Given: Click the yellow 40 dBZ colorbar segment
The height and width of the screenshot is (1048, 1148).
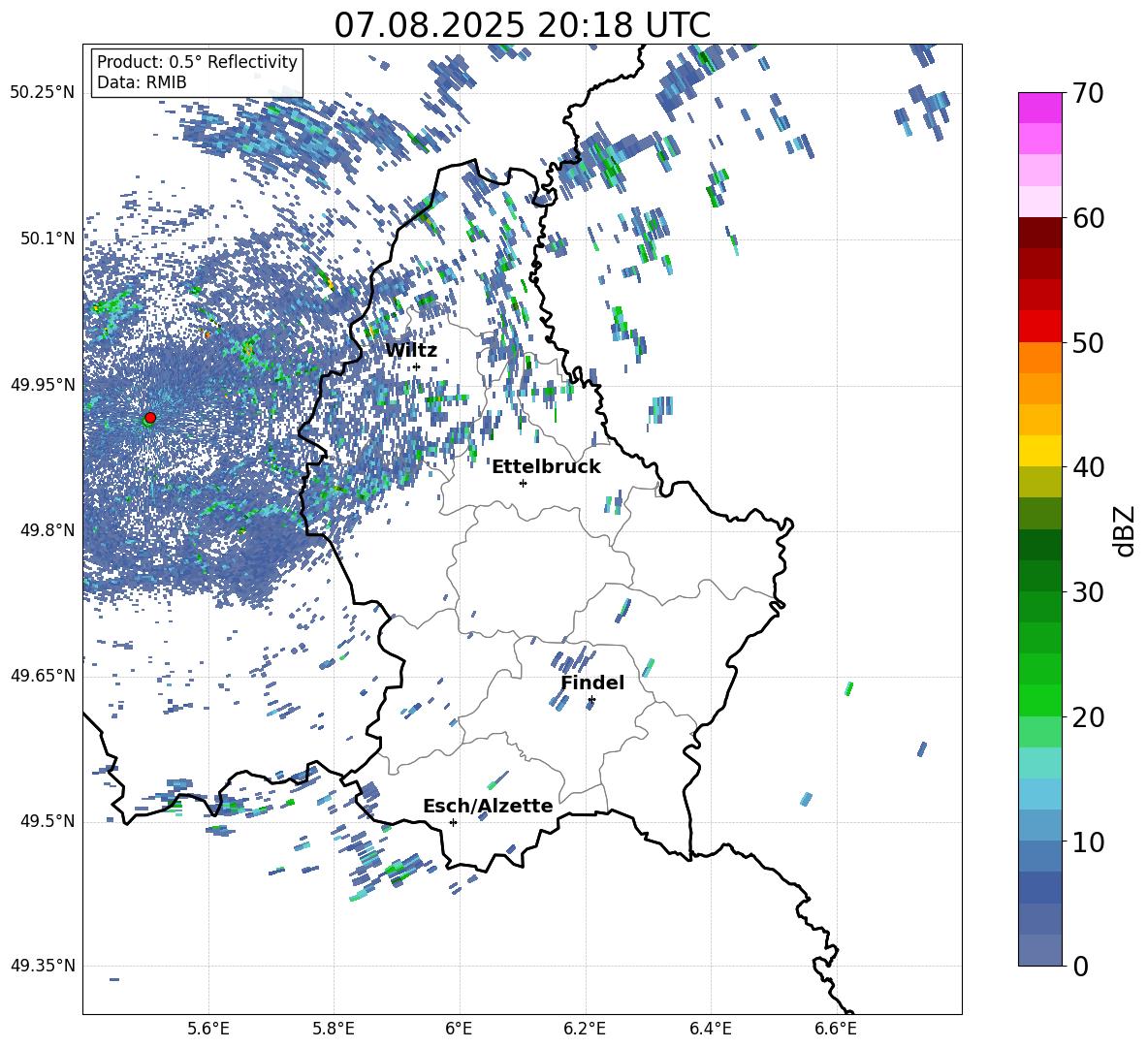Looking at the screenshot, I should pyautogui.click(x=1040, y=451).
